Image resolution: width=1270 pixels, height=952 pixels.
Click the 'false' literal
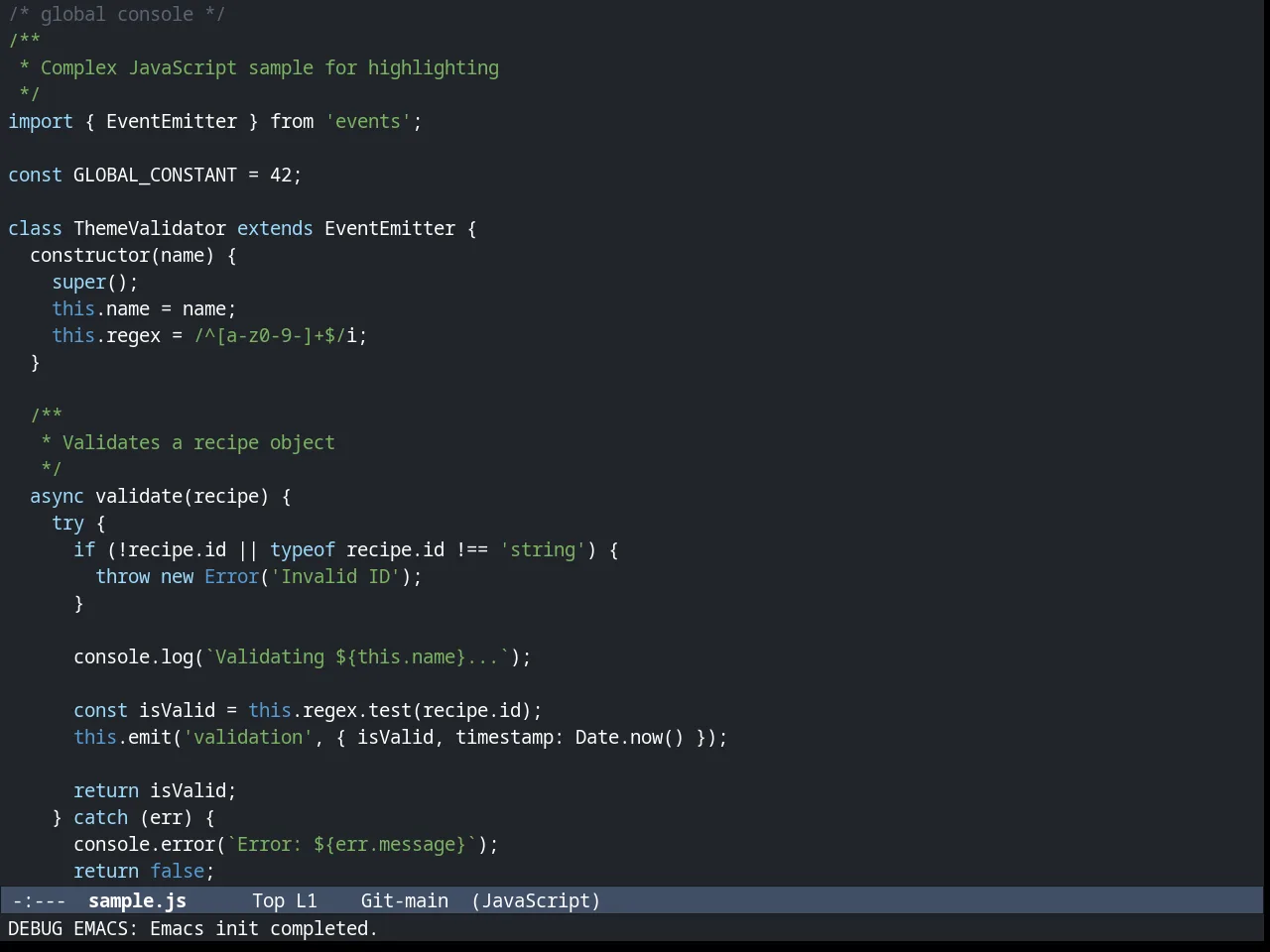tap(177, 871)
